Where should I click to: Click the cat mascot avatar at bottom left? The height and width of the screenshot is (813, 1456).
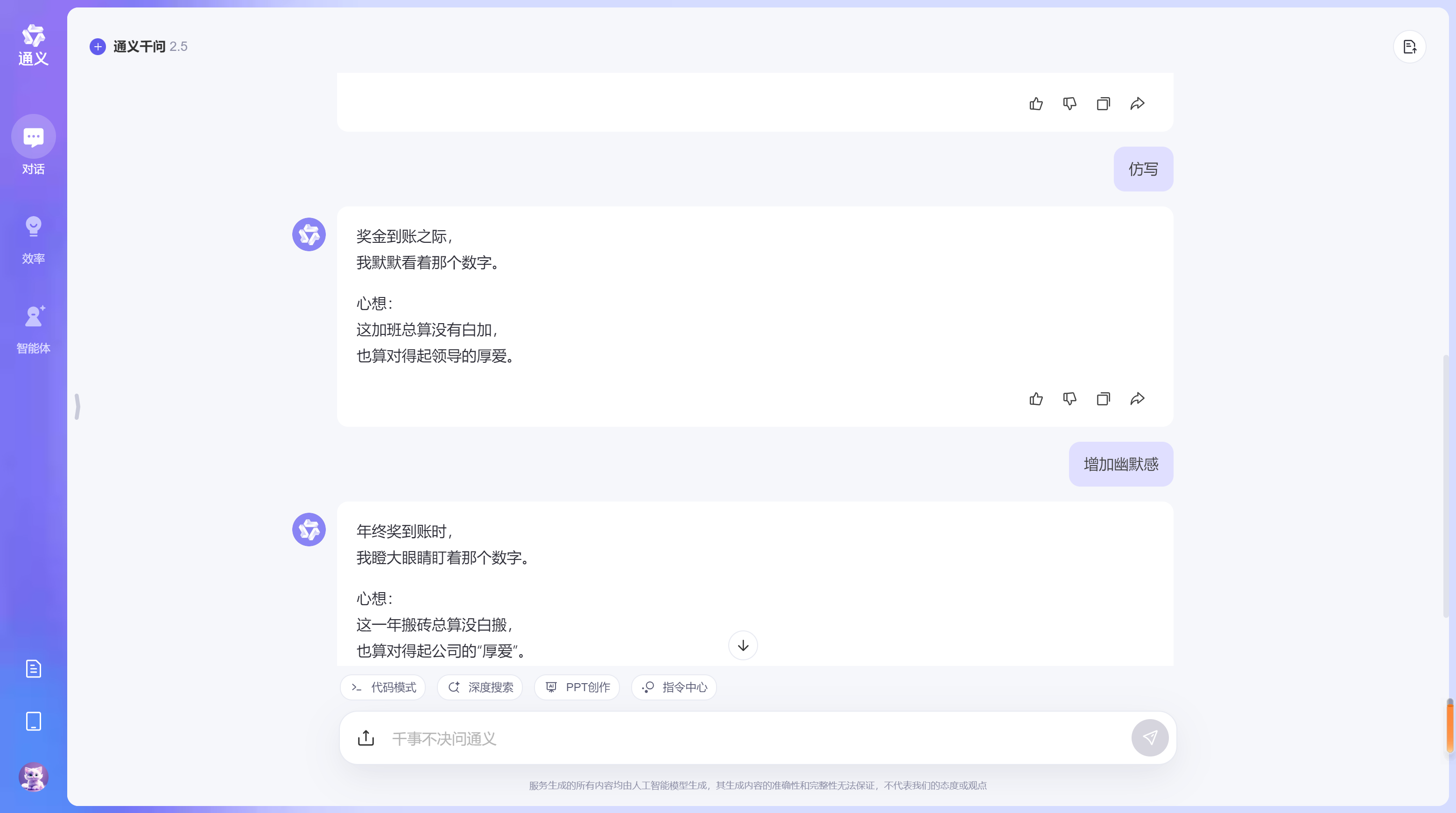tap(33, 777)
